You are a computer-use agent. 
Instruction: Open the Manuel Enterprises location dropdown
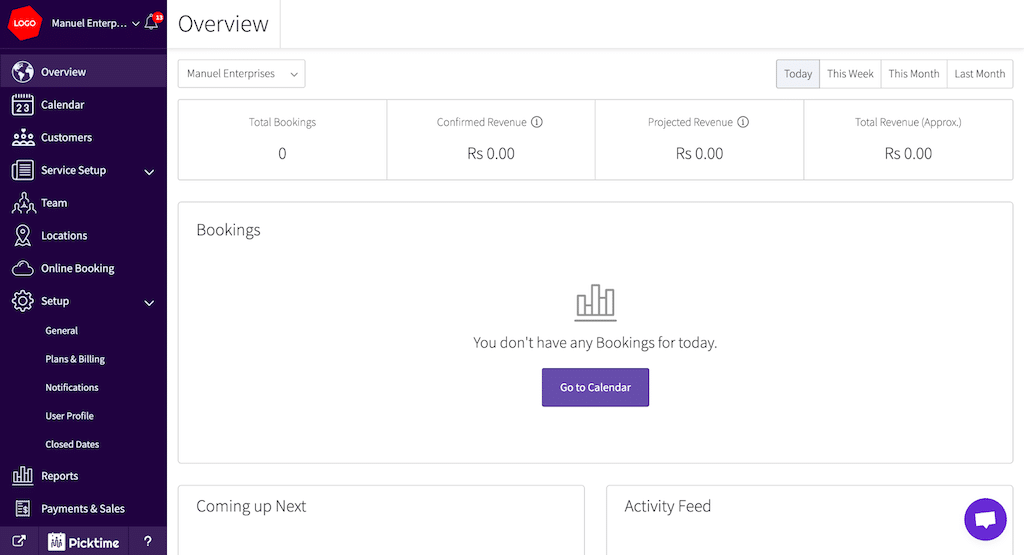(x=241, y=74)
